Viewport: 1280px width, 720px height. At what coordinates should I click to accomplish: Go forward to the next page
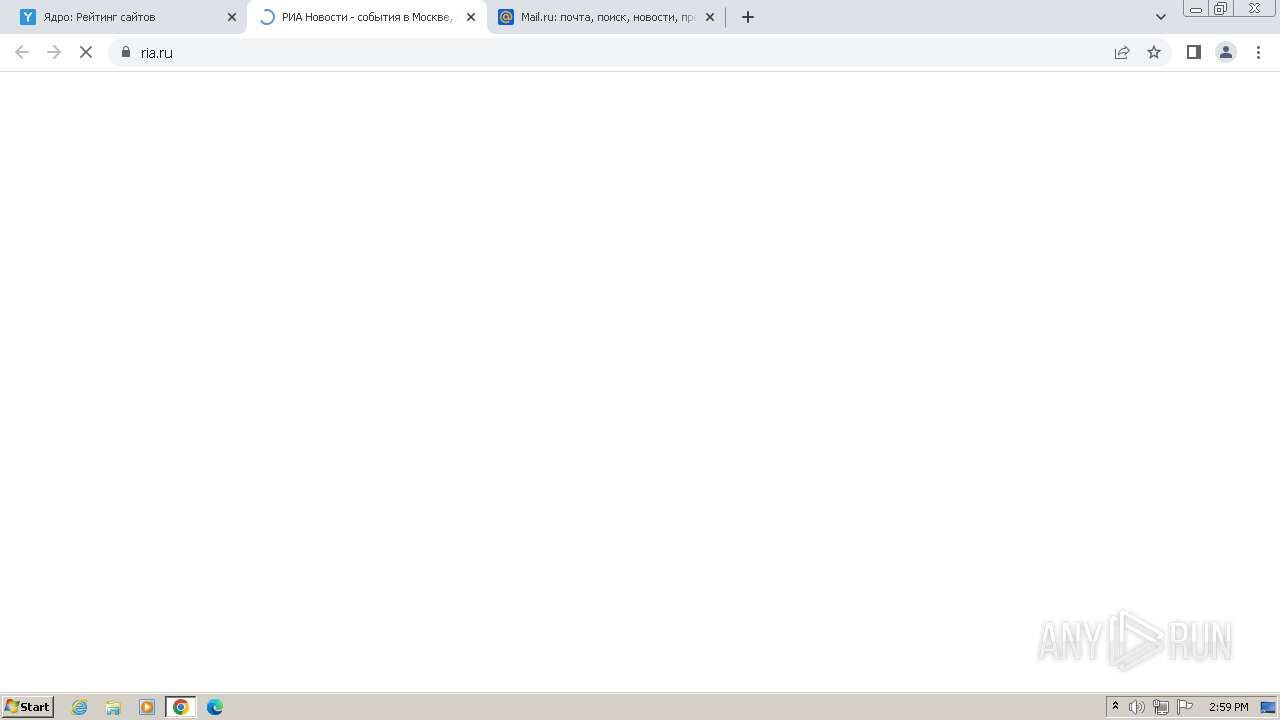point(54,52)
